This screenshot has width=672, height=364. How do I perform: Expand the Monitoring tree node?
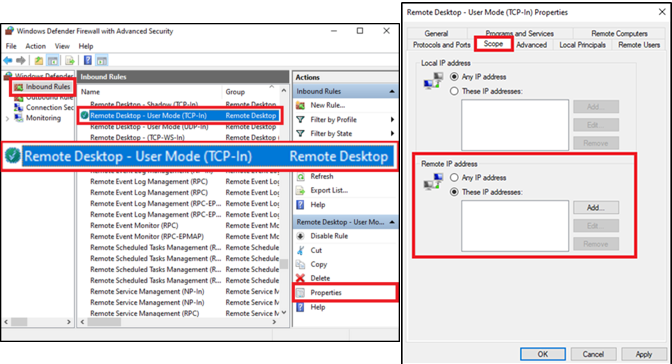[7, 118]
